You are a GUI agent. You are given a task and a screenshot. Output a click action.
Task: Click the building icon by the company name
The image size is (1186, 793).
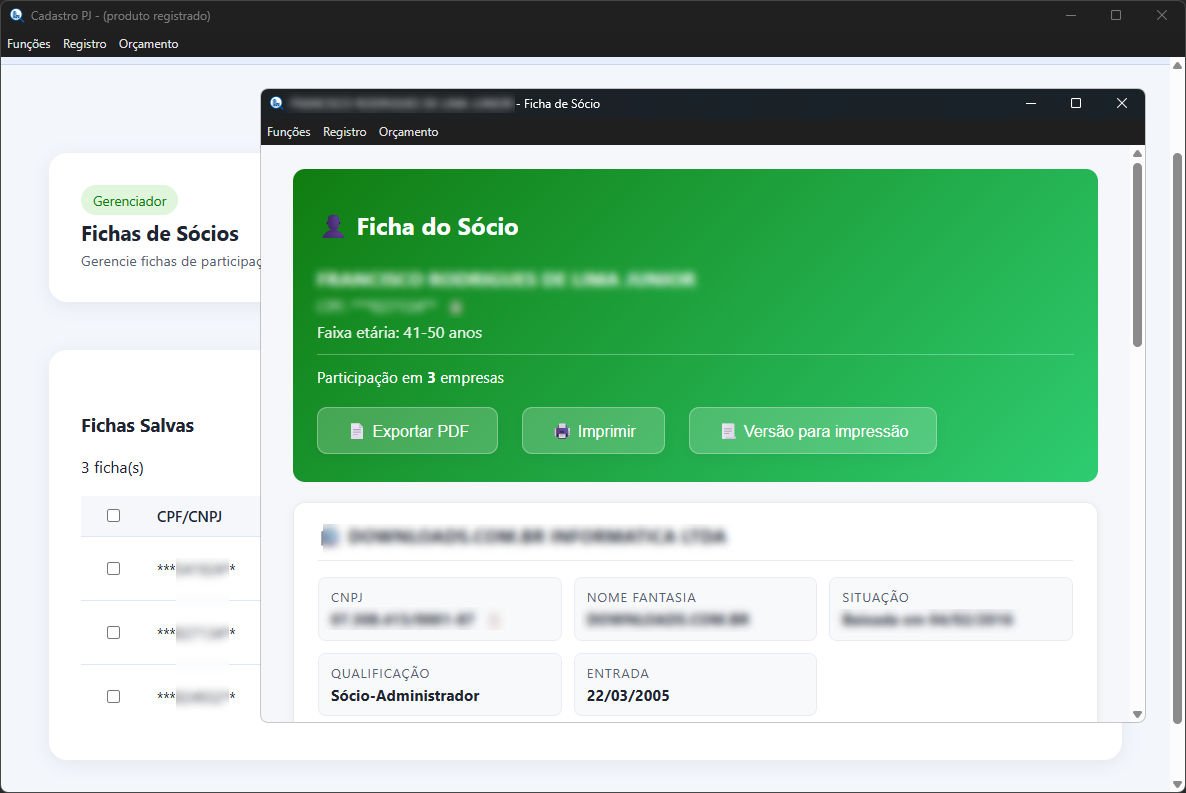pos(330,537)
